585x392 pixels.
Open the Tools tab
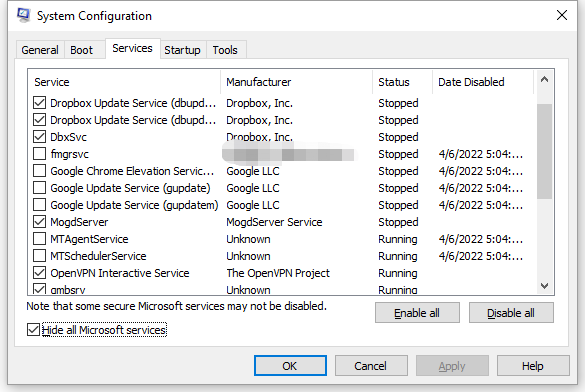225,50
